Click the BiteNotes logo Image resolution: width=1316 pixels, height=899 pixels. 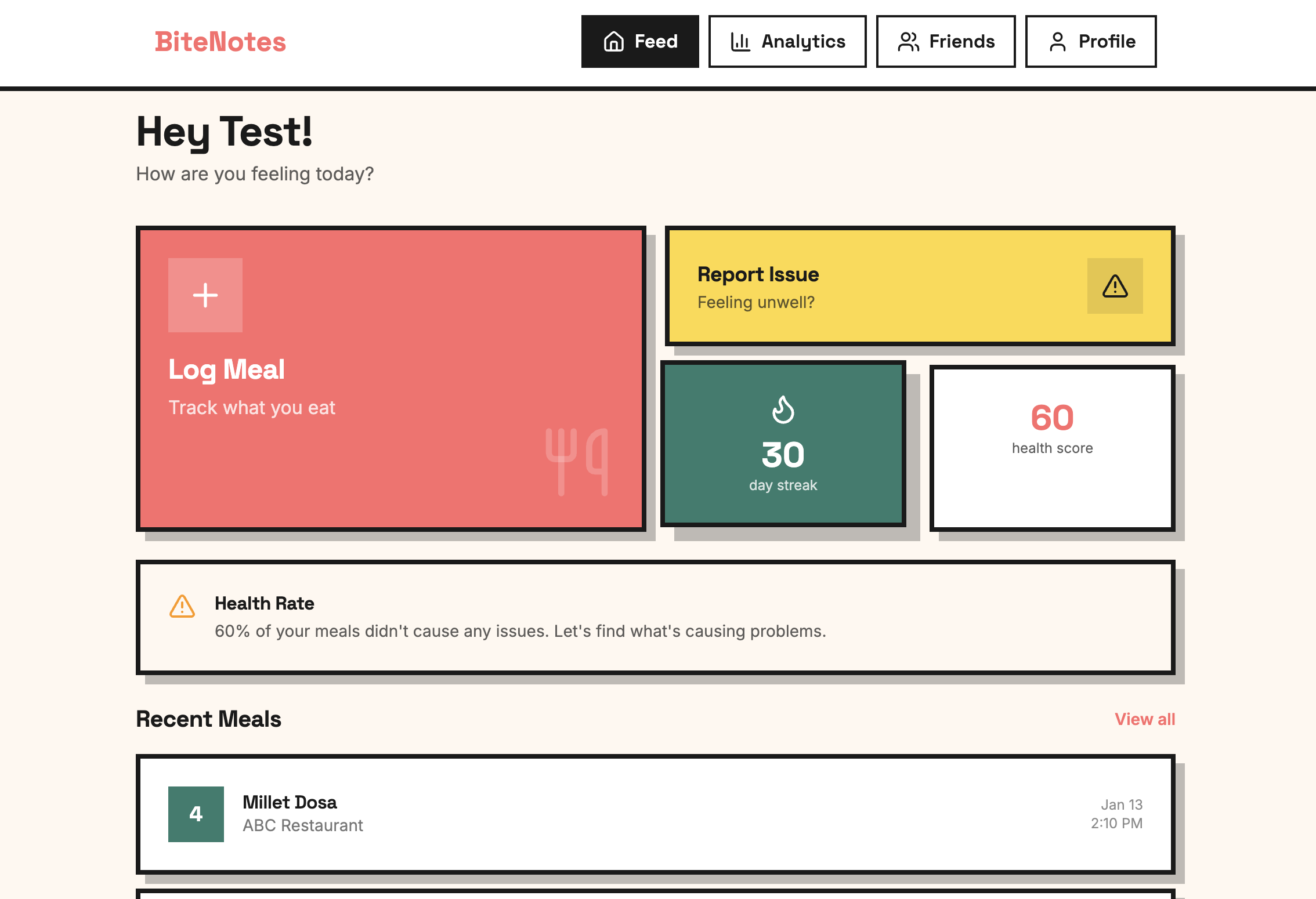coord(220,42)
